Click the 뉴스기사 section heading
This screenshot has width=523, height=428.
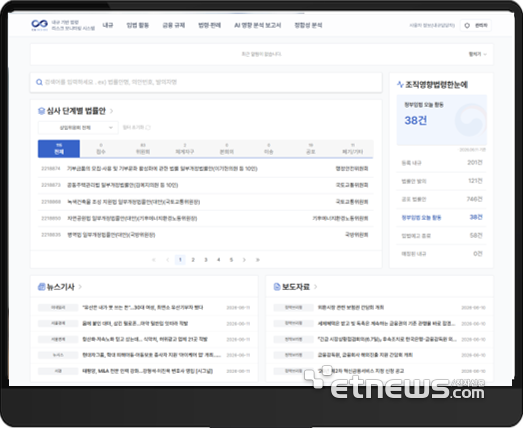[x=60, y=287]
